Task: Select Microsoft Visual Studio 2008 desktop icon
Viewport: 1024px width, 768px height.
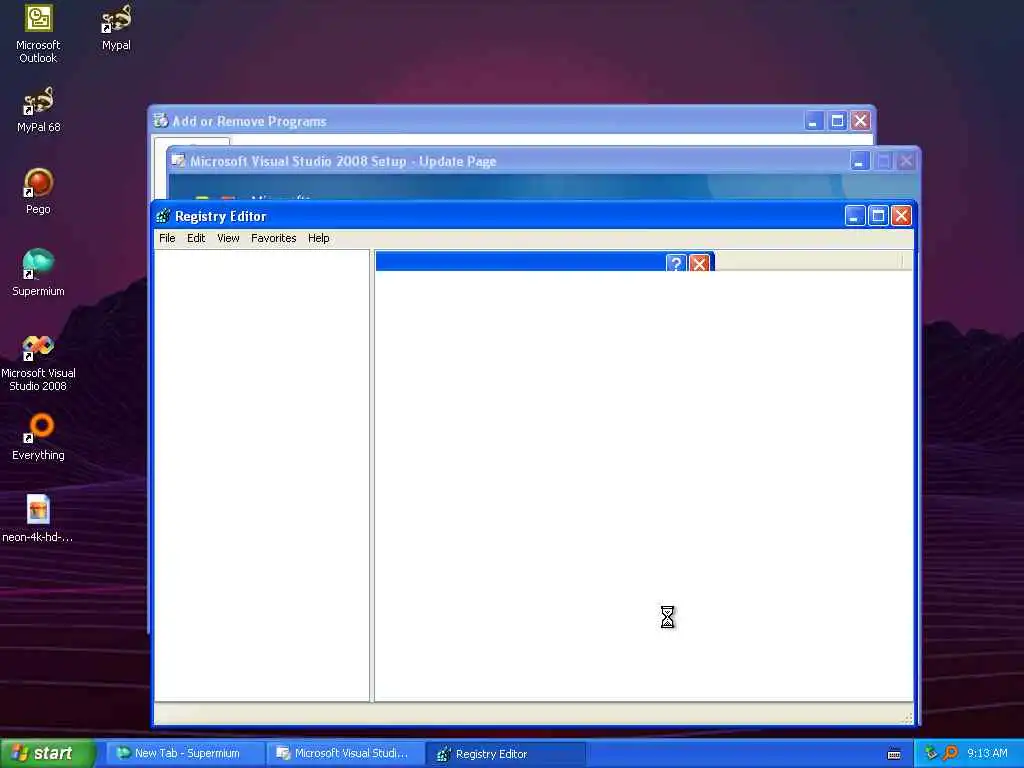Action: (x=38, y=362)
